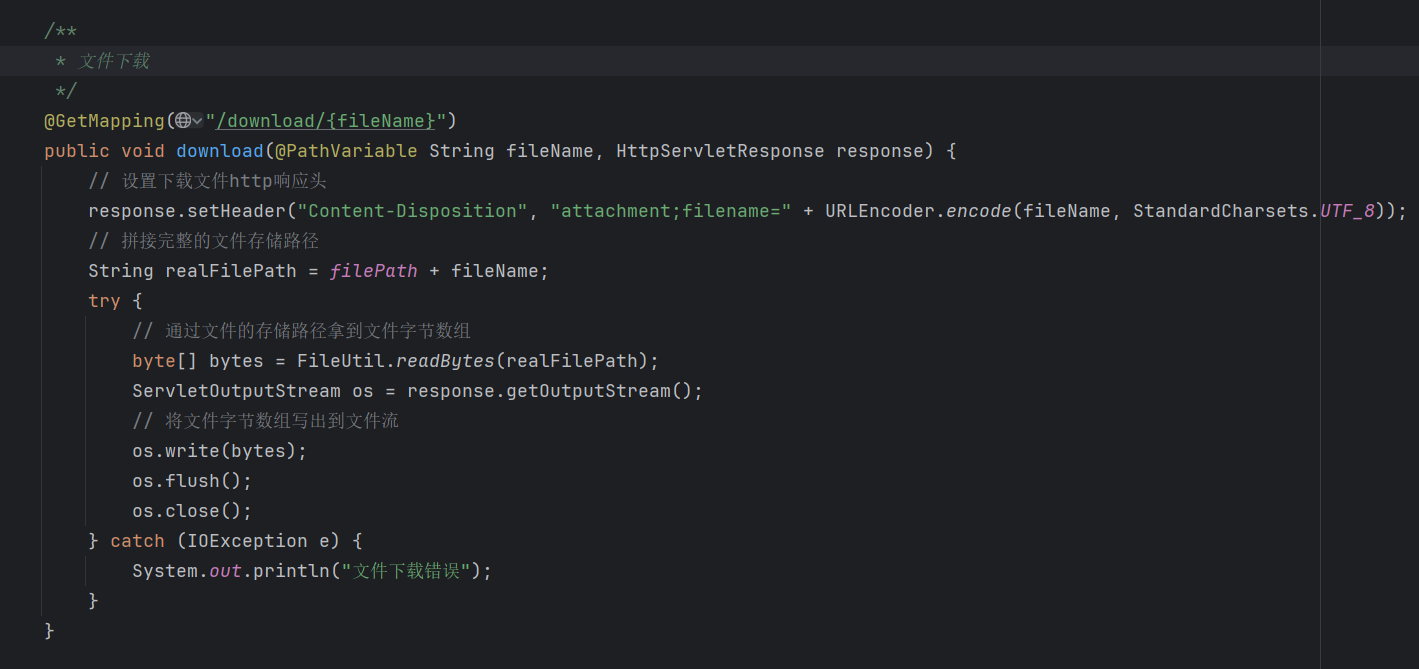The width and height of the screenshot is (1419, 669).
Task: Click the URLEncoder class name
Action: [x=880, y=211]
